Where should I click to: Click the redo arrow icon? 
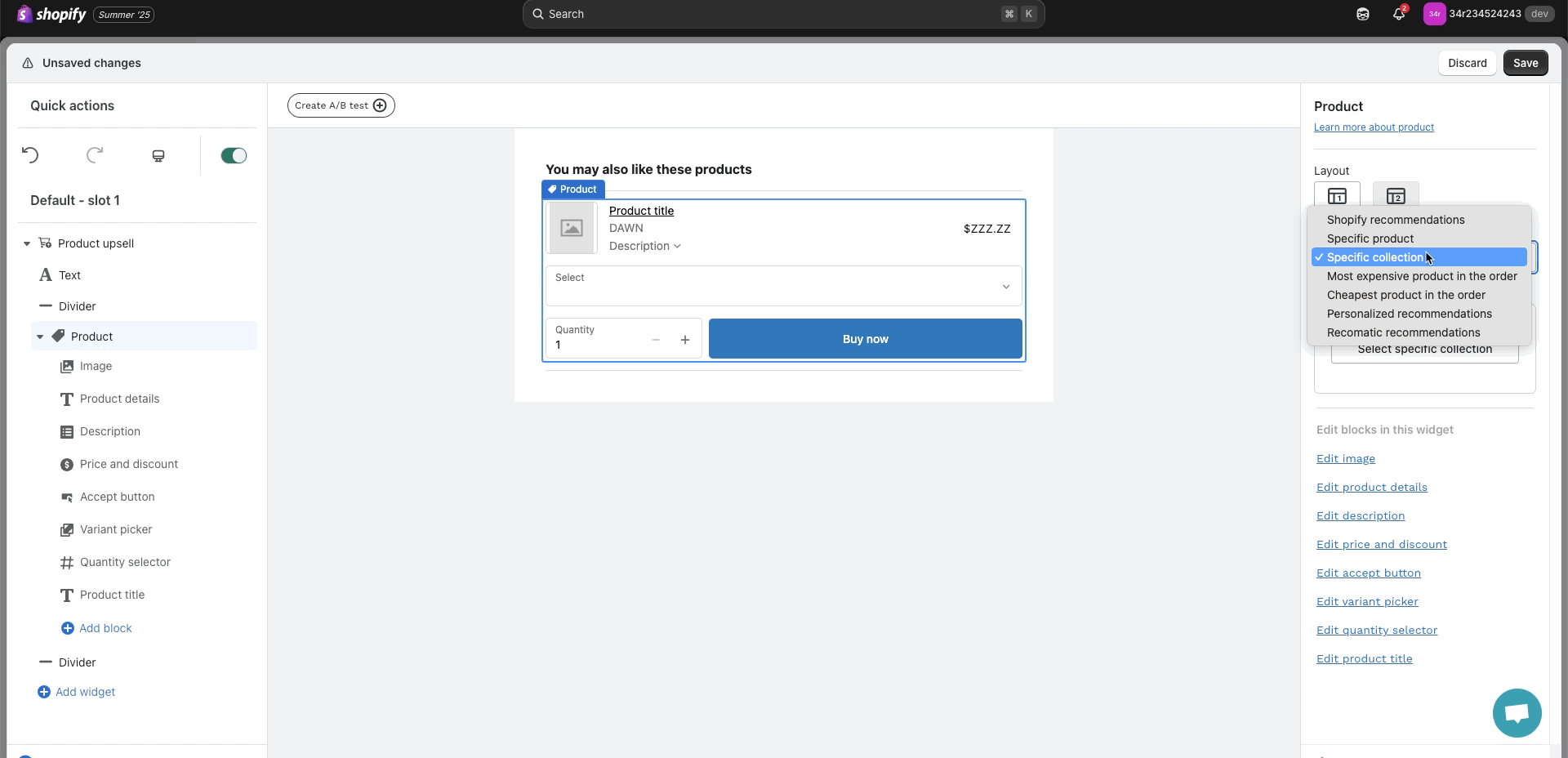(95, 155)
